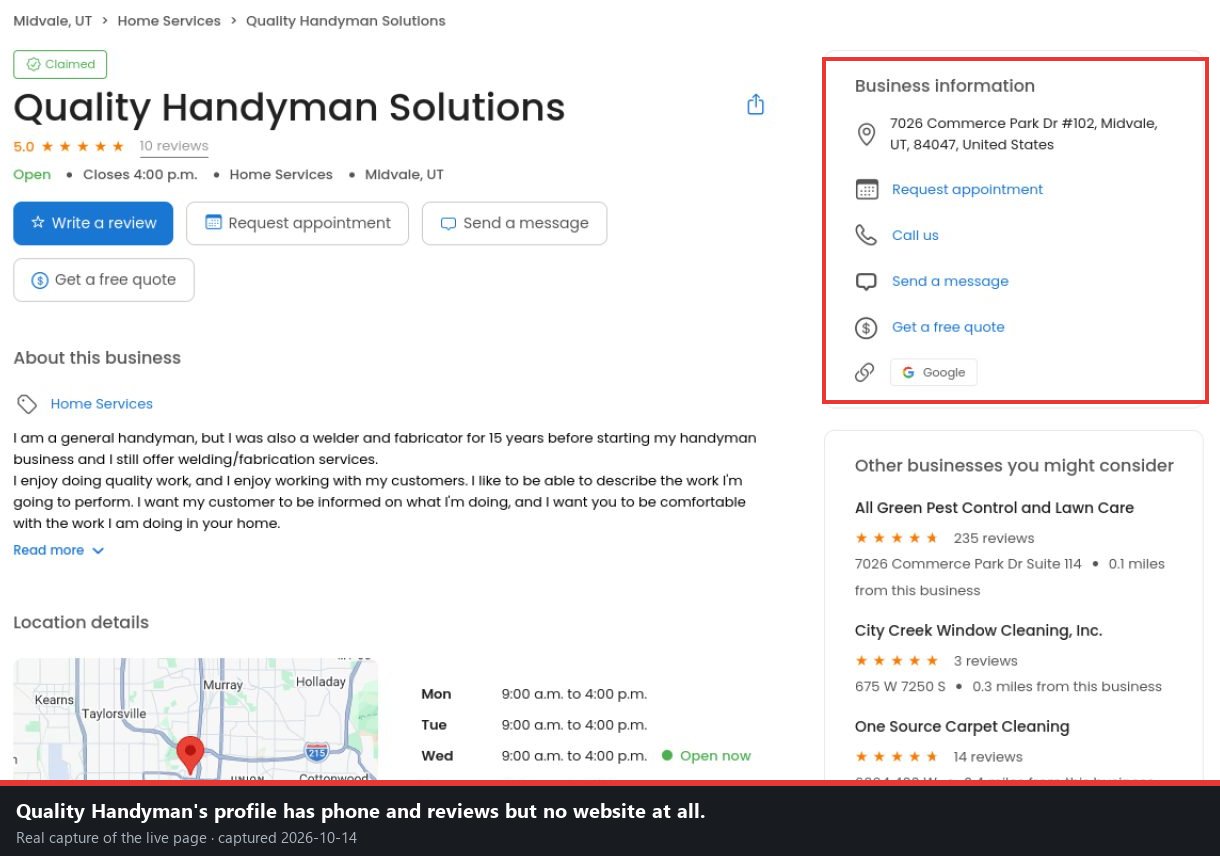The height and width of the screenshot is (856, 1220).
Task: Open Home Services category link in About section
Action: pos(102,404)
